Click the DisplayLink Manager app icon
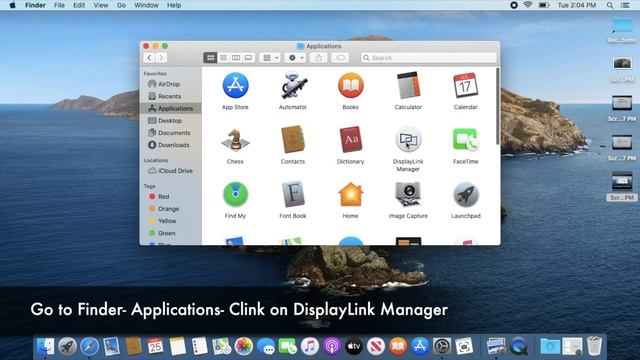The height and width of the screenshot is (360, 640). tap(408, 140)
